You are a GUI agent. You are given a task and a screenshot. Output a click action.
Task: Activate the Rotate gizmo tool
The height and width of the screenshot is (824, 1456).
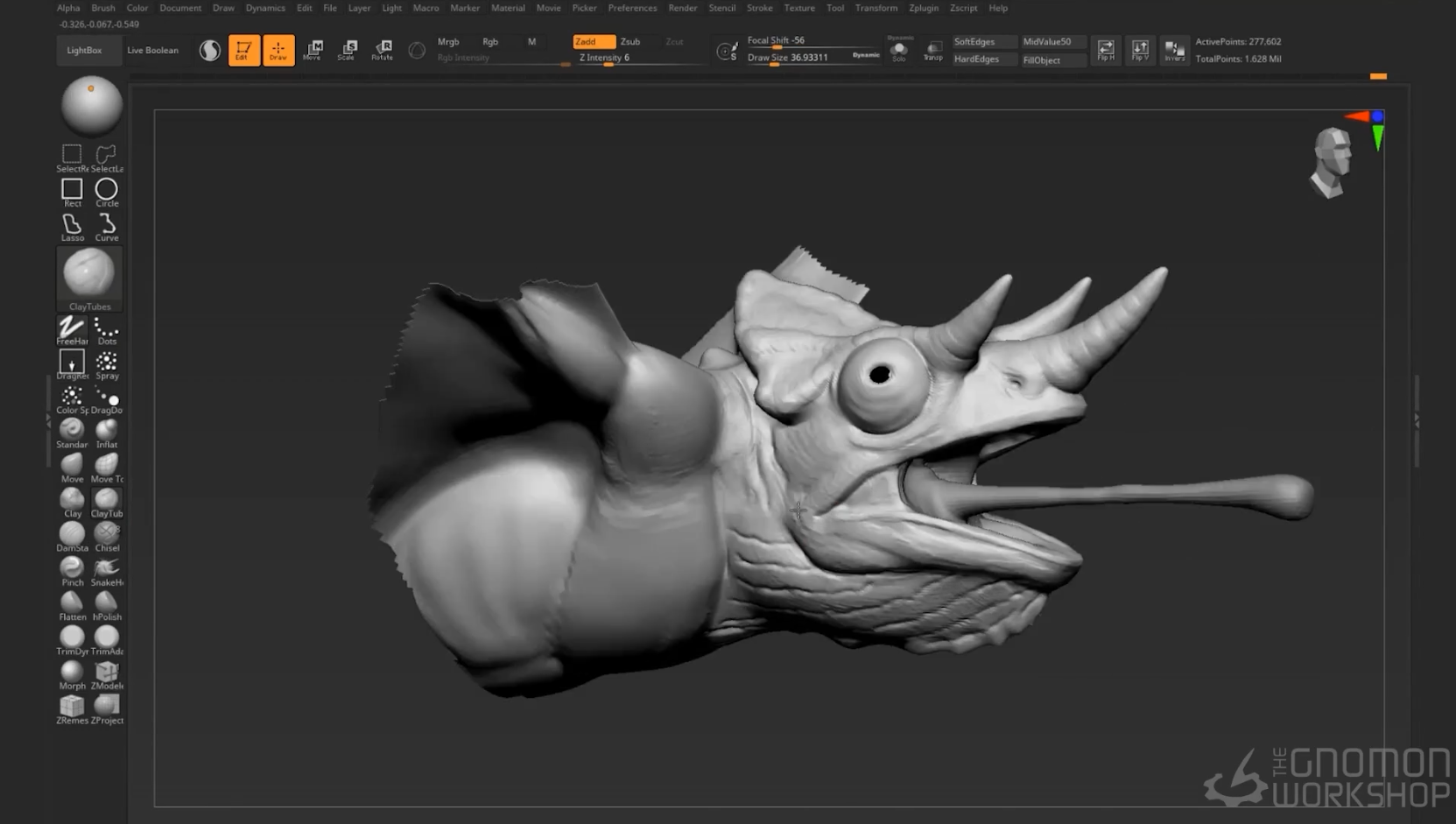[x=382, y=50]
